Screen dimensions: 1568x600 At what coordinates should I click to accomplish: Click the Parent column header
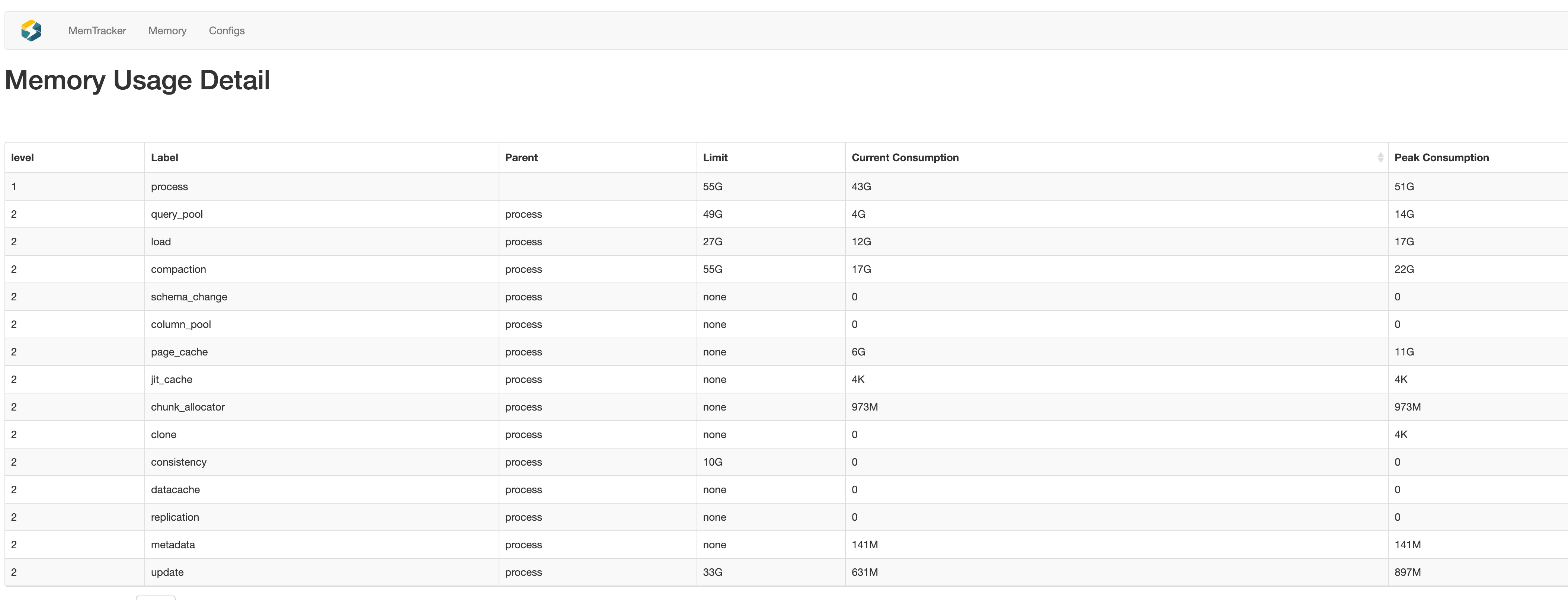click(597, 158)
